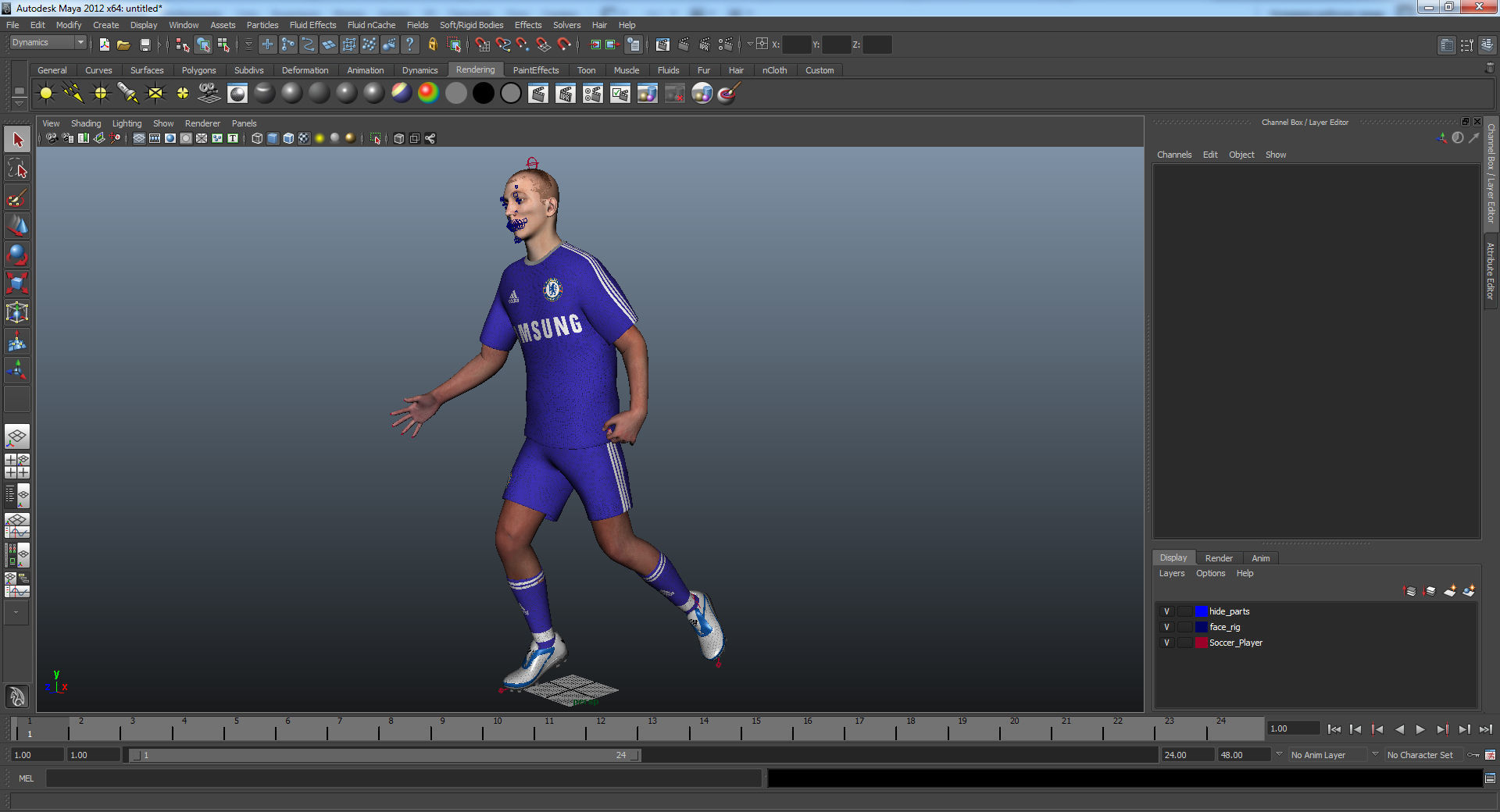Create layer from selected objects icon
This screenshot has width=1500, height=812.
[x=1469, y=591]
